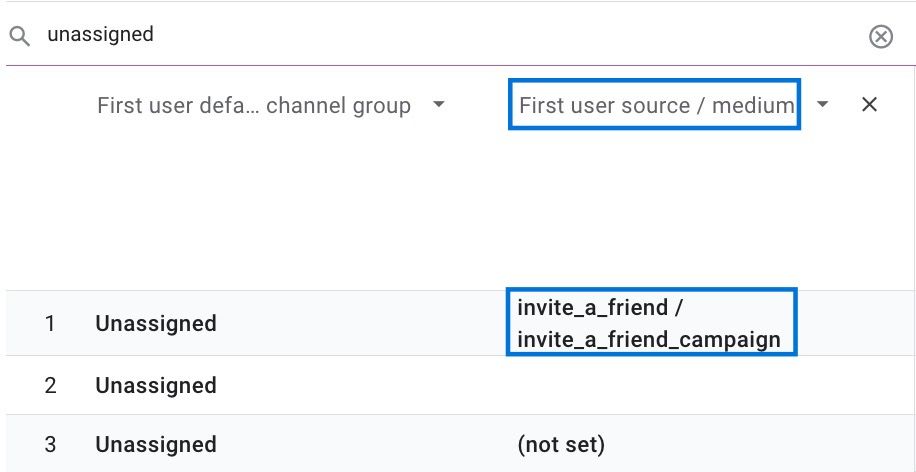This screenshot has width=916, height=472.
Task: Click row number 2
Action: [x=50, y=386]
